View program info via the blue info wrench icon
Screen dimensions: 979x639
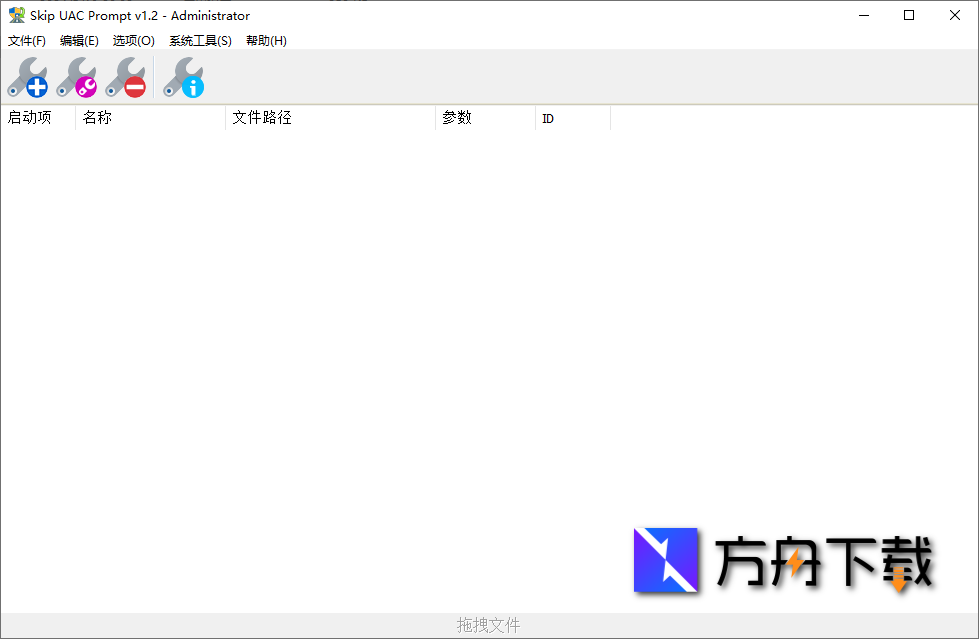(x=185, y=76)
